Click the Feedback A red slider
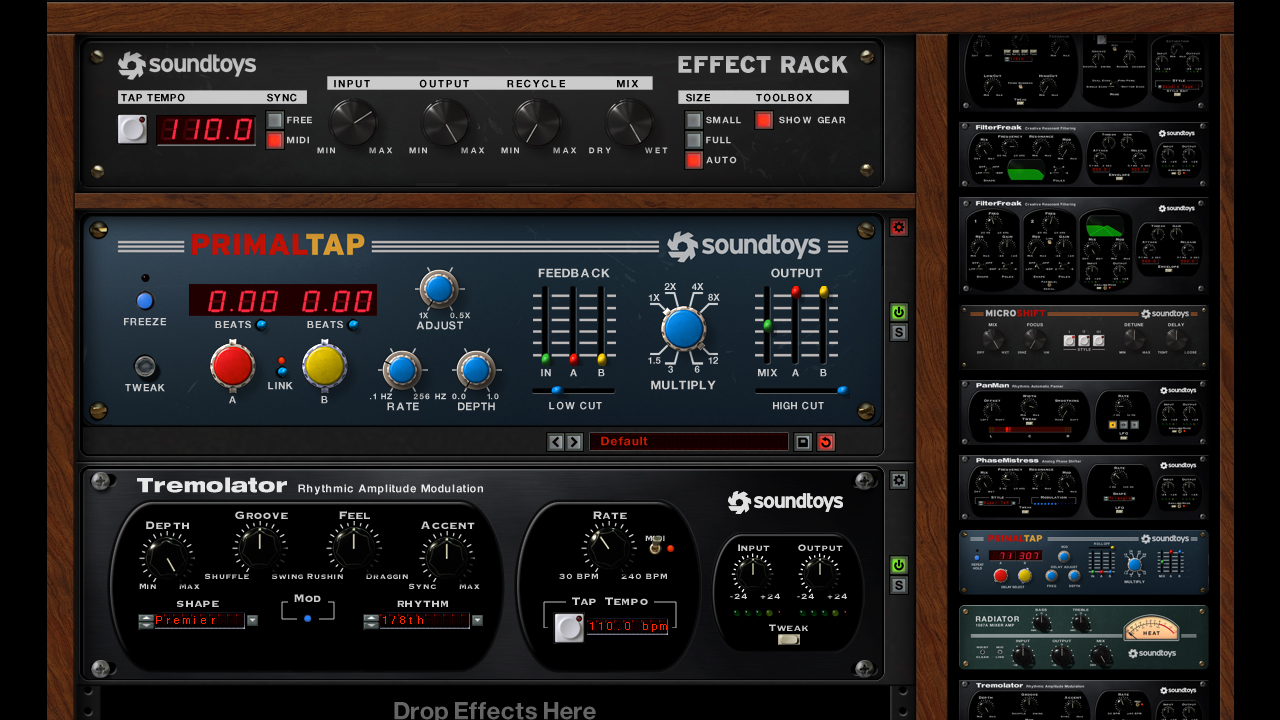 (573, 357)
